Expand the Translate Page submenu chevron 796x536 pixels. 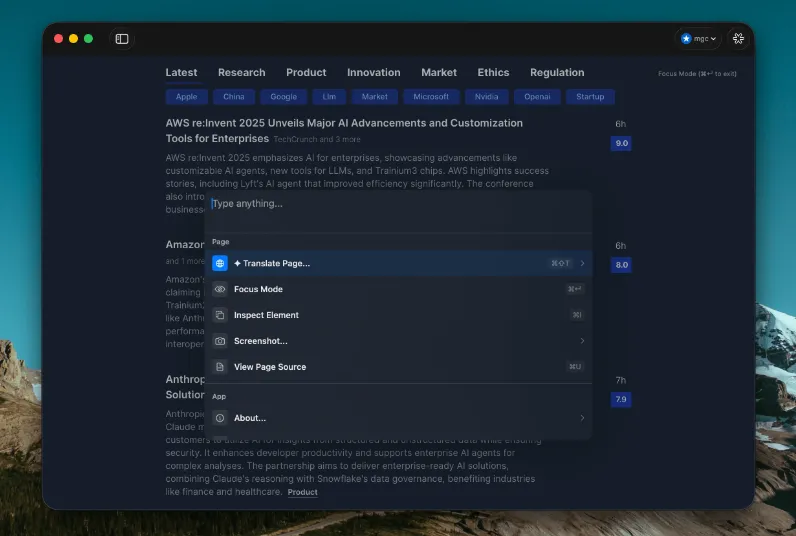point(582,263)
